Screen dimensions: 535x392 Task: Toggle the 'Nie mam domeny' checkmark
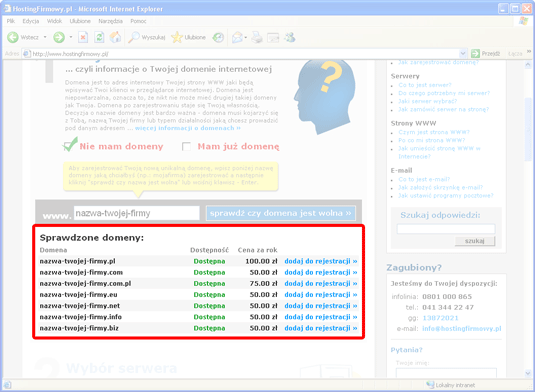pyautogui.click(x=70, y=145)
